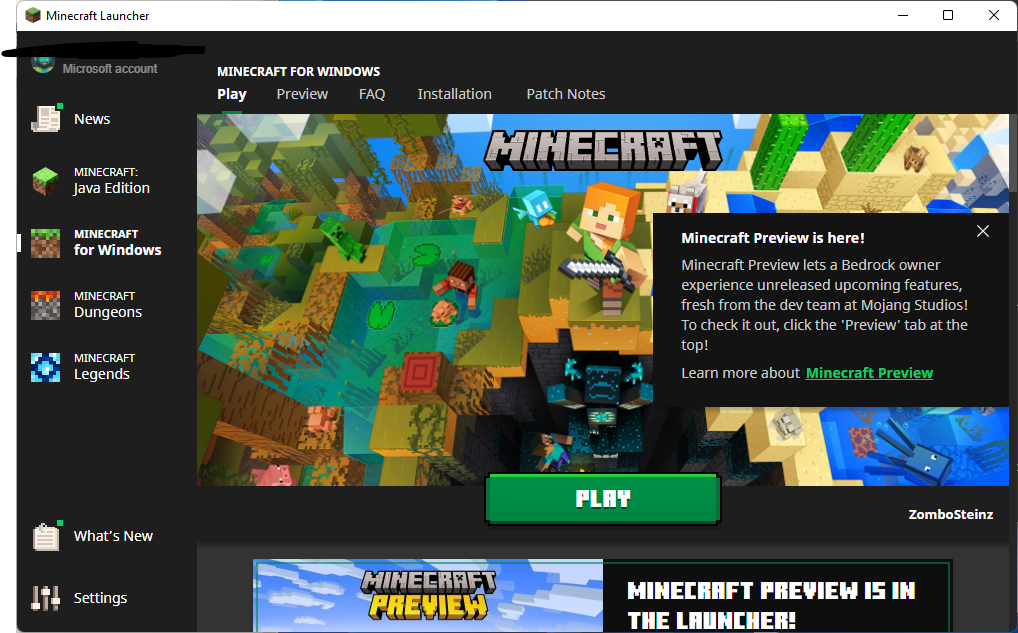Viewport: 1018px width, 633px height.
Task: Minimize the Minecraft Launcher window
Action: [x=902, y=15]
